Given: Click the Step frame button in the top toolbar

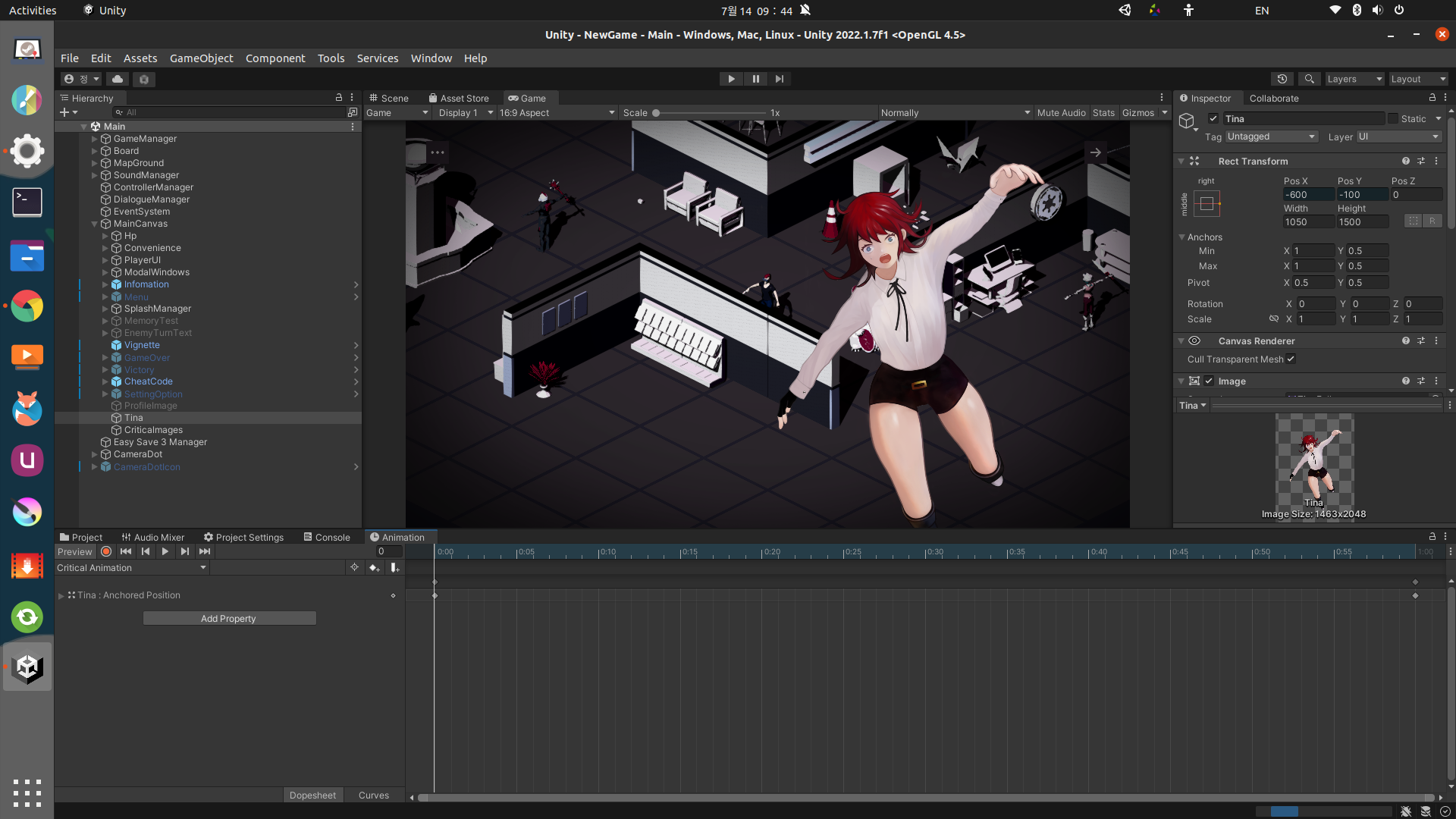Looking at the screenshot, I should [780, 79].
